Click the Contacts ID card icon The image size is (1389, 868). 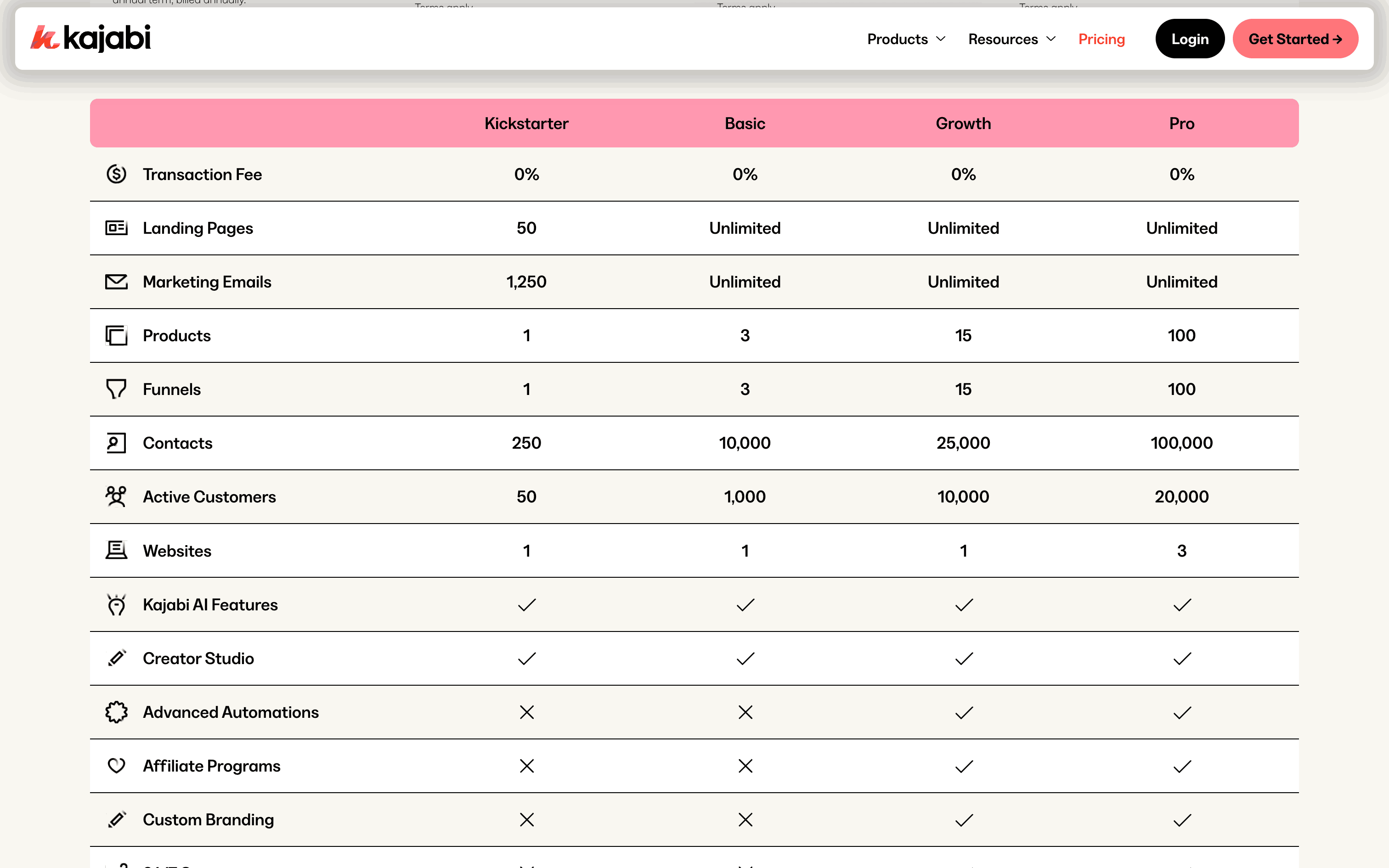pyautogui.click(x=117, y=443)
